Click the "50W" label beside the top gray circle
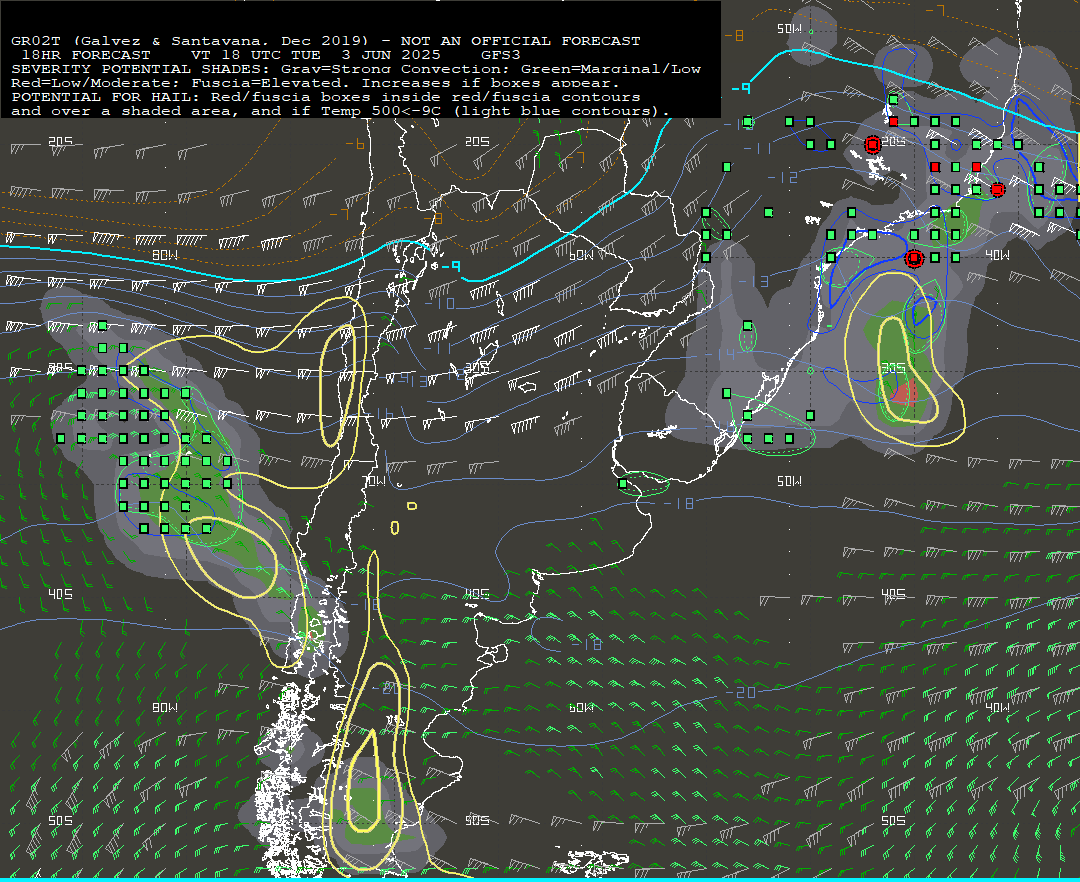 pos(789,29)
